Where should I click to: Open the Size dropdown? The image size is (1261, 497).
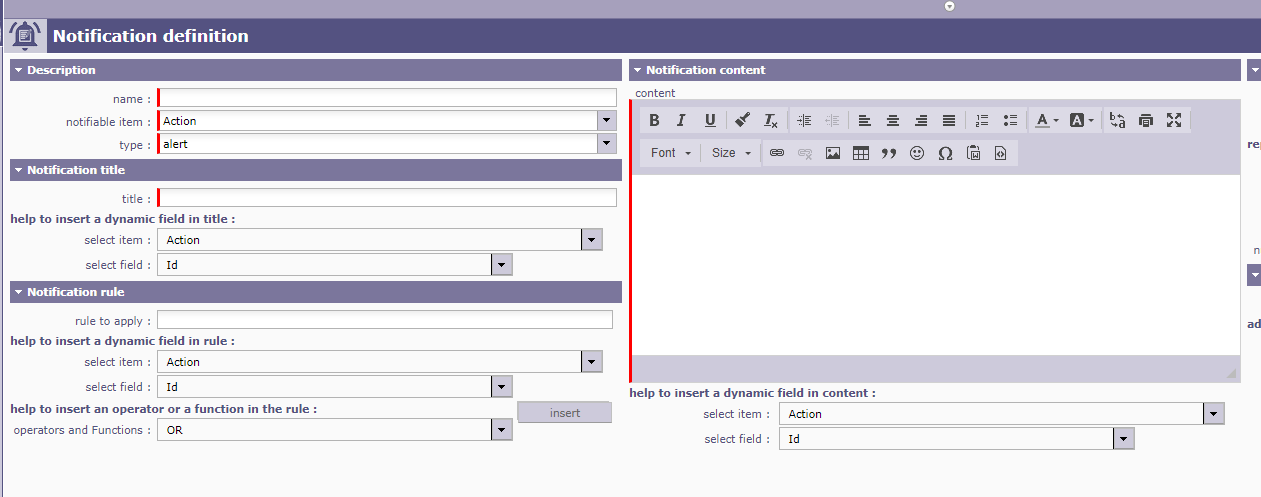click(x=731, y=153)
